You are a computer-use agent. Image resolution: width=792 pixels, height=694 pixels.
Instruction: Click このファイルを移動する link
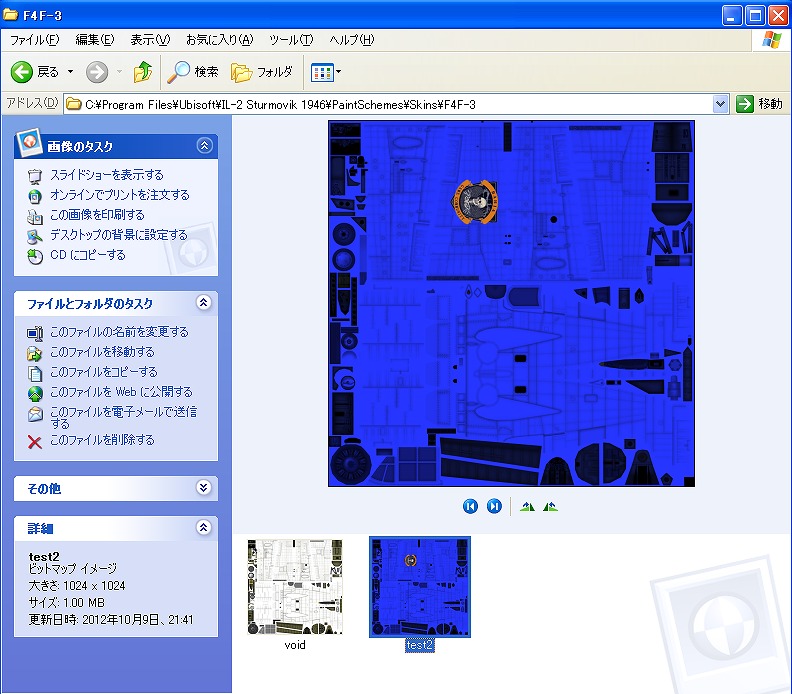click(x=102, y=352)
